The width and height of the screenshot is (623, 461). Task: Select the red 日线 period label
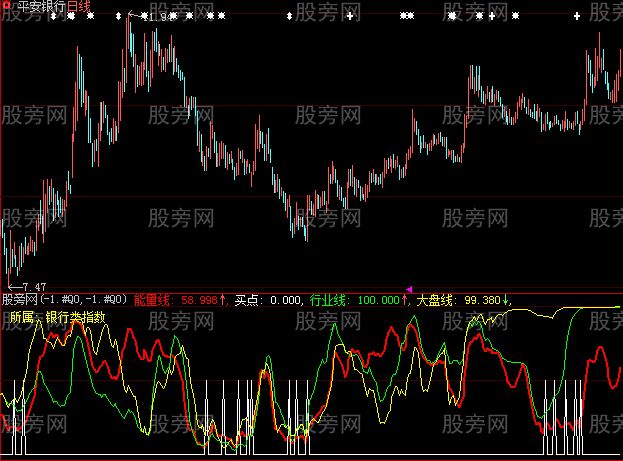(x=78, y=6)
